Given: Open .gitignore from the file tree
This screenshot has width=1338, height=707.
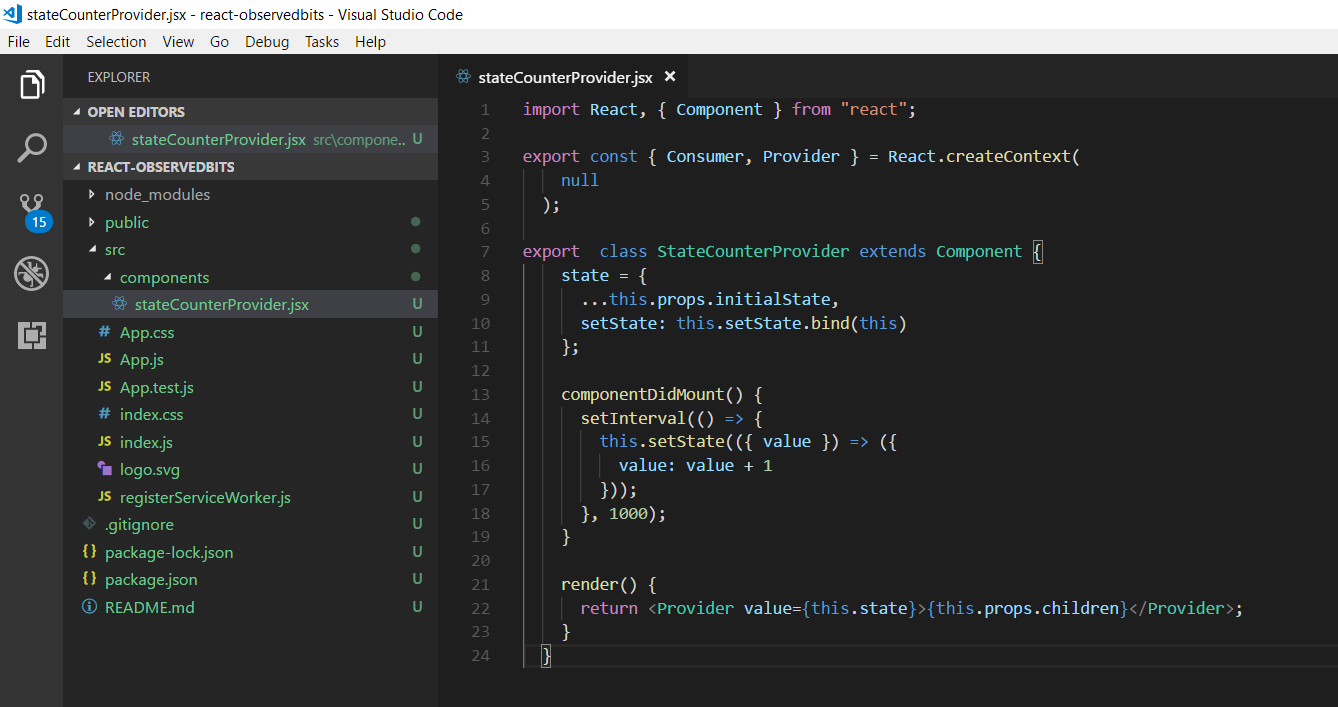Looking at the screenshot, I should pos(139,524).
